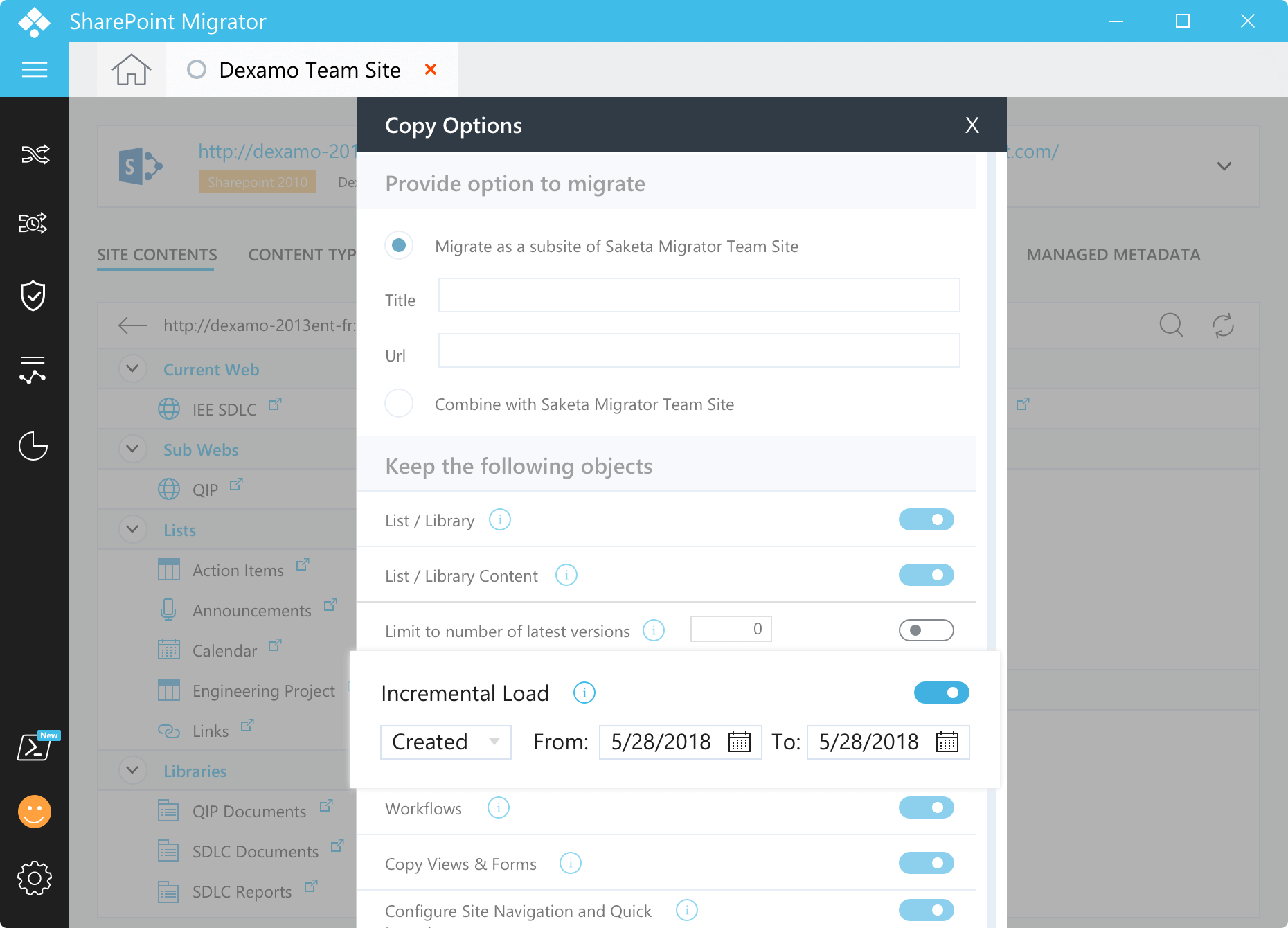1288x928 pixels.
Task: Click the SharePoint logo icon
Action: [141, 166]
